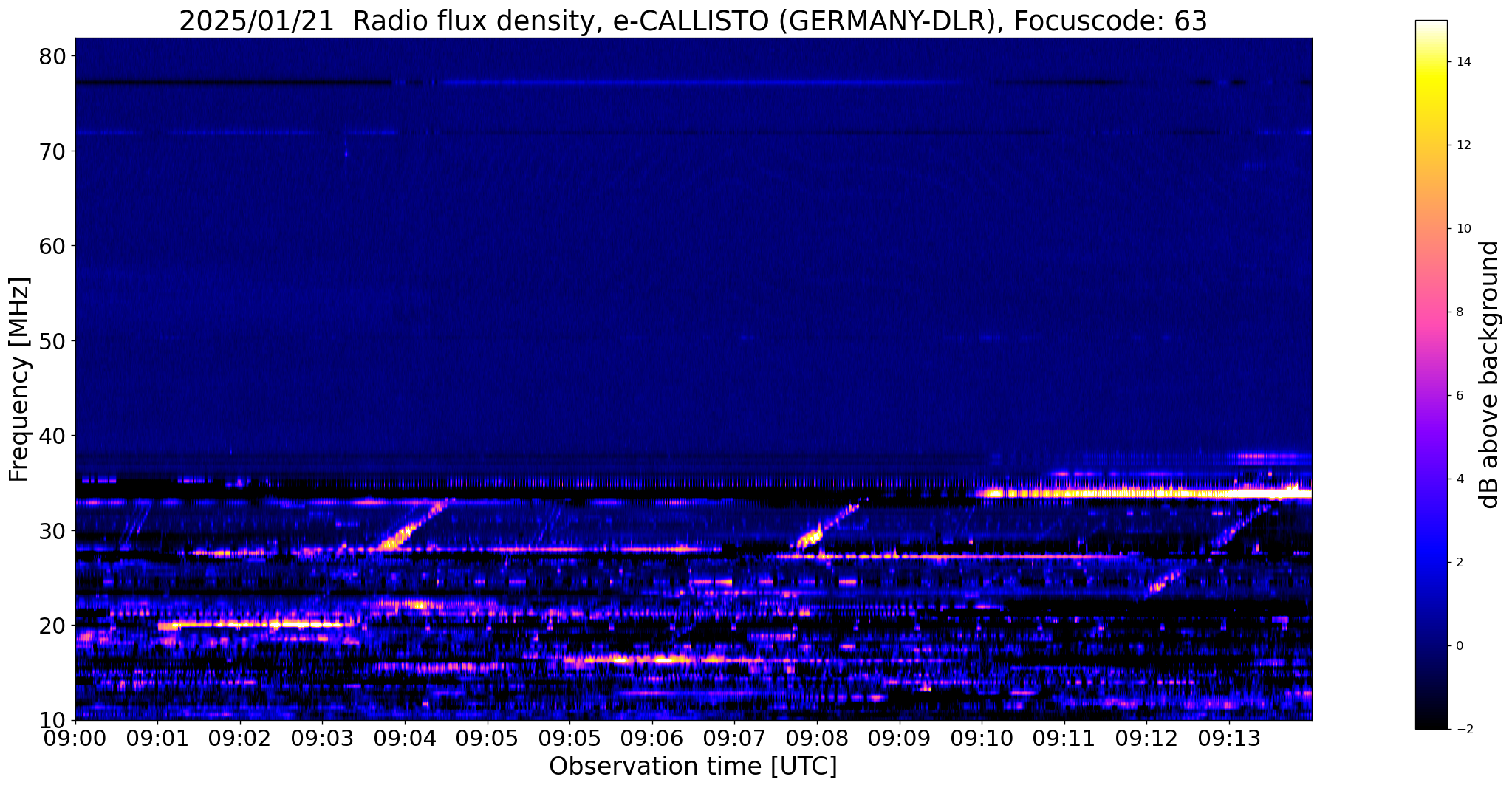1512x788 pixels.
Task: Click the colorbar gradient strip
Action: (x=1431, y=374)
